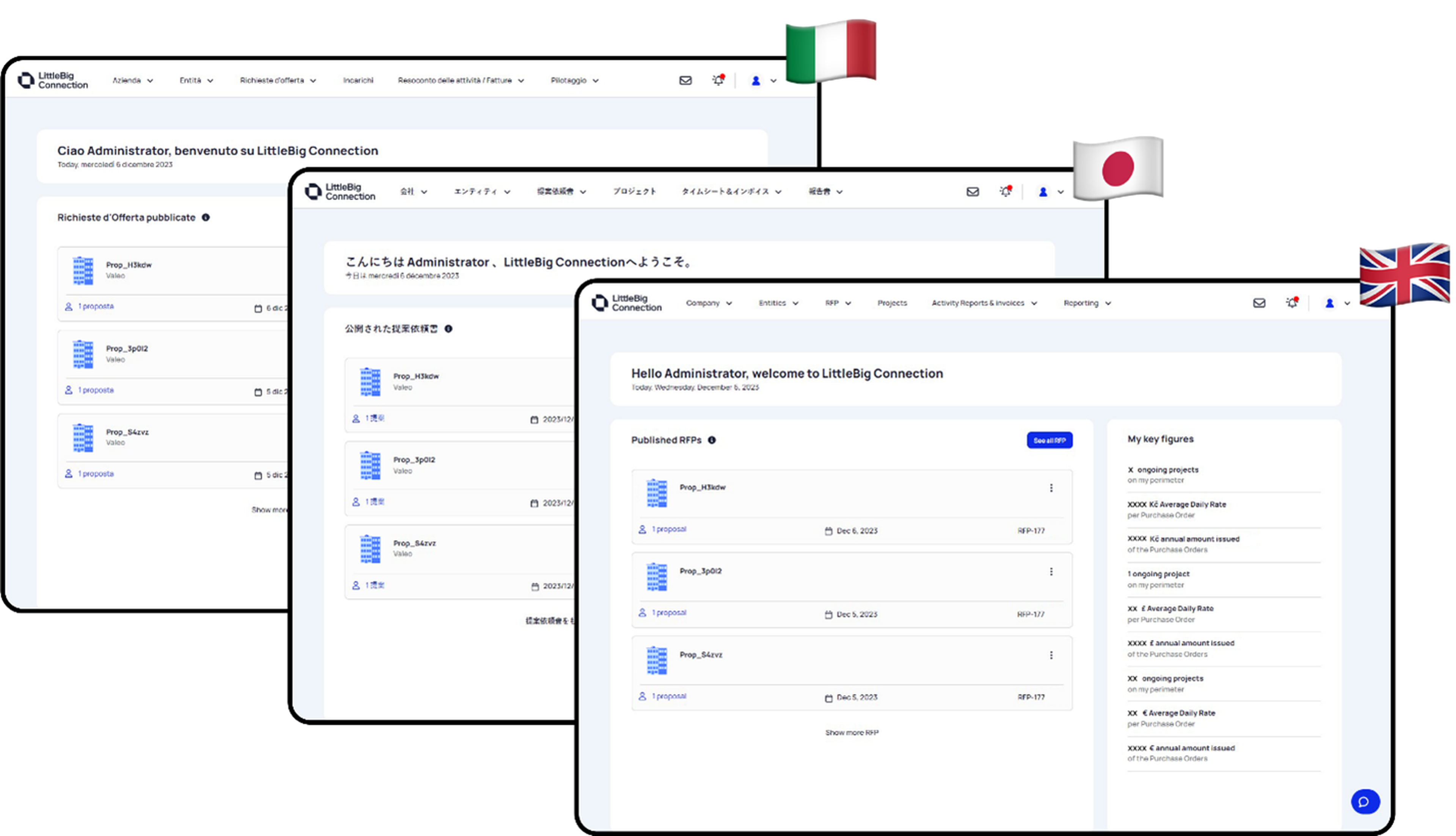Open three-dot menu for Prop_S4zvz in English window
The width and height of the screenshot is (1456, 836).
pos(1051,655)
